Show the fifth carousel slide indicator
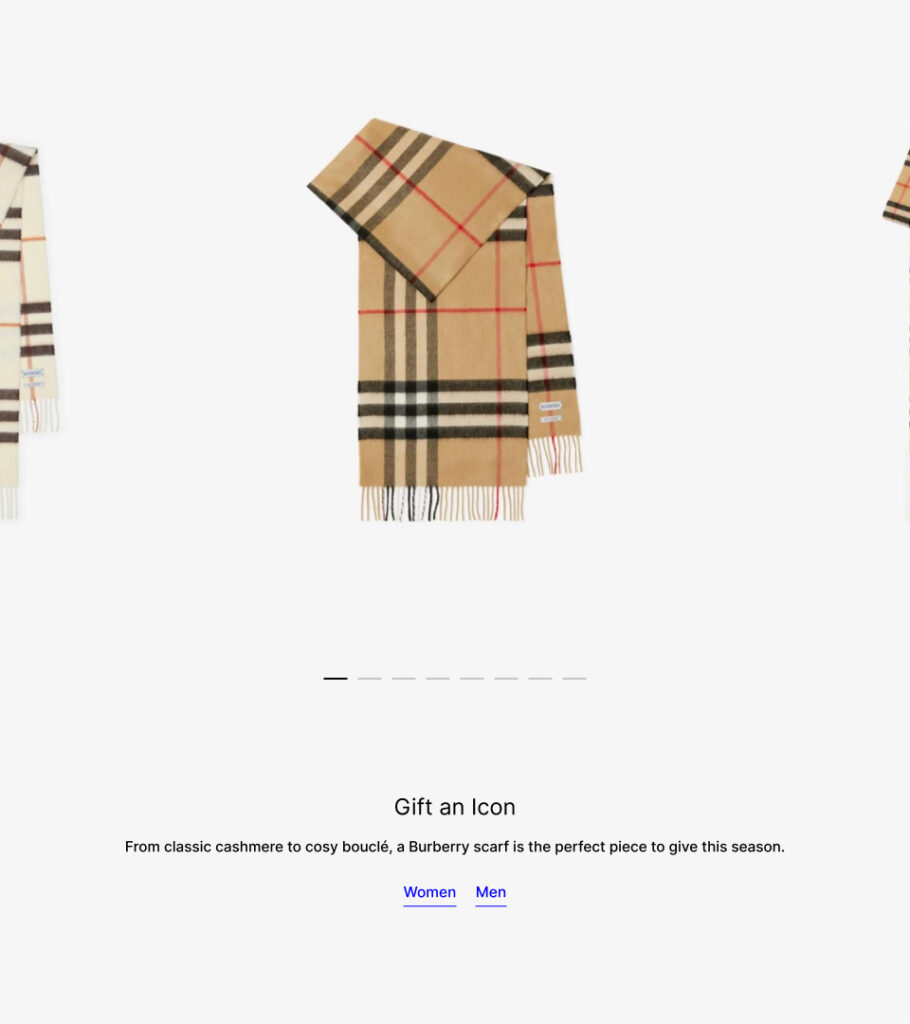This screenshot has width=910, height=1024. click(x=472, y=679)
